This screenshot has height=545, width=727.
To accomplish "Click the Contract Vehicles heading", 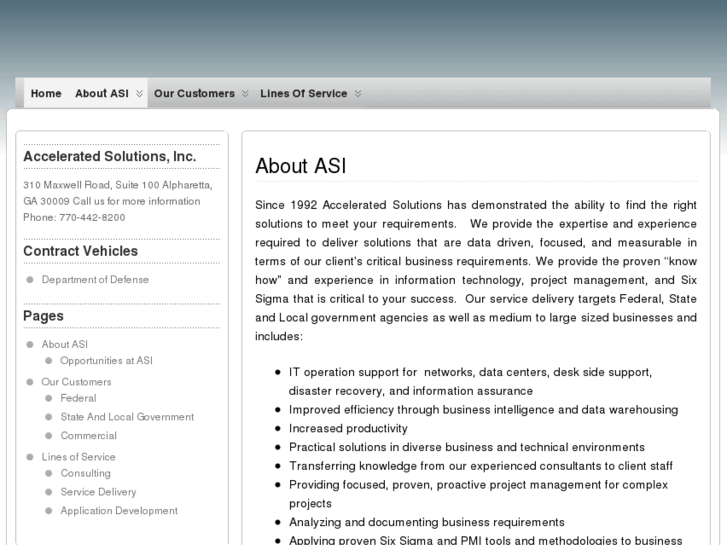I will pos(81,251).
